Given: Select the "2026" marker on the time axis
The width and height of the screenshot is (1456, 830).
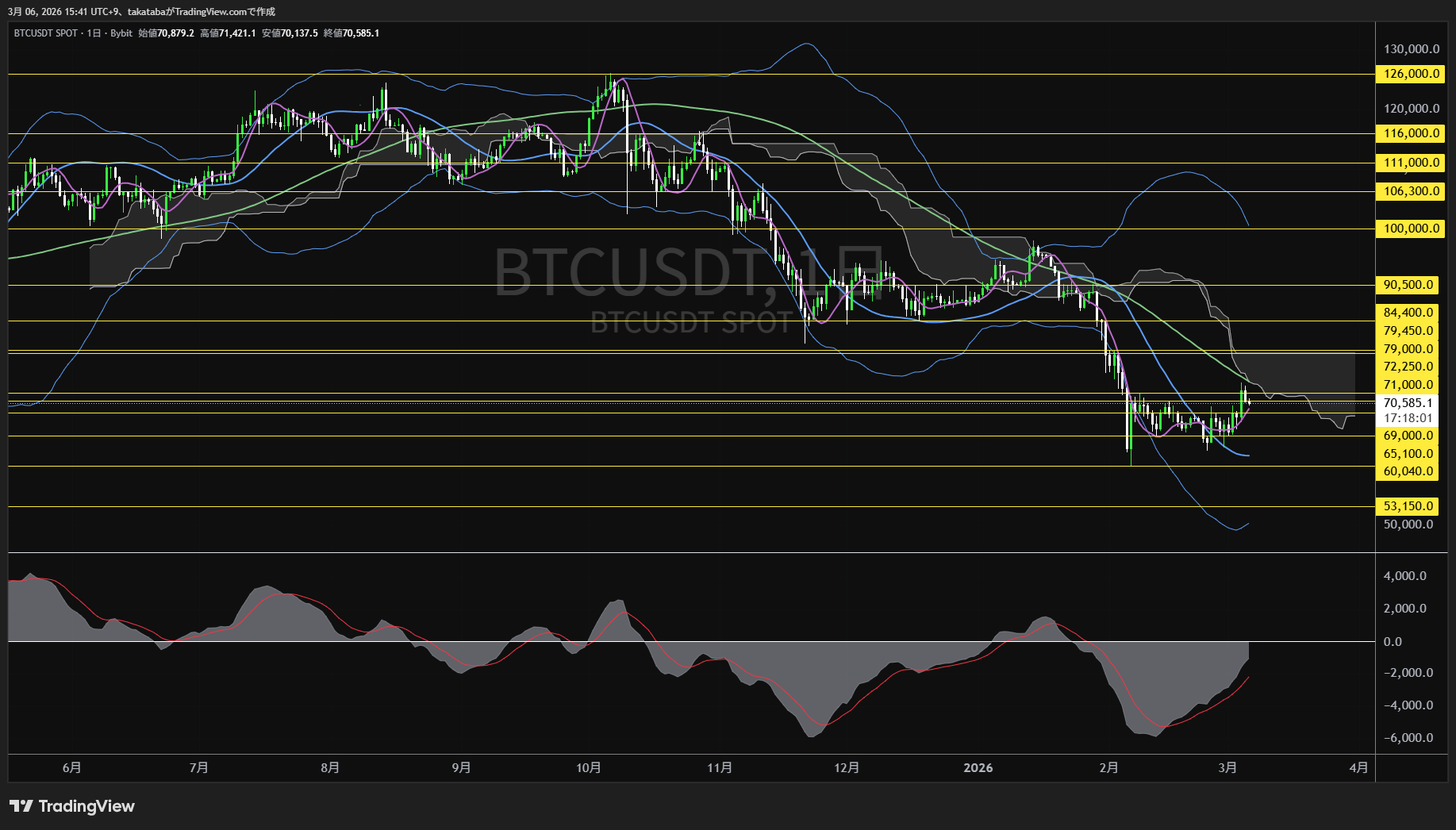Looking at the screenshot, I should click(x=978, y=768).
